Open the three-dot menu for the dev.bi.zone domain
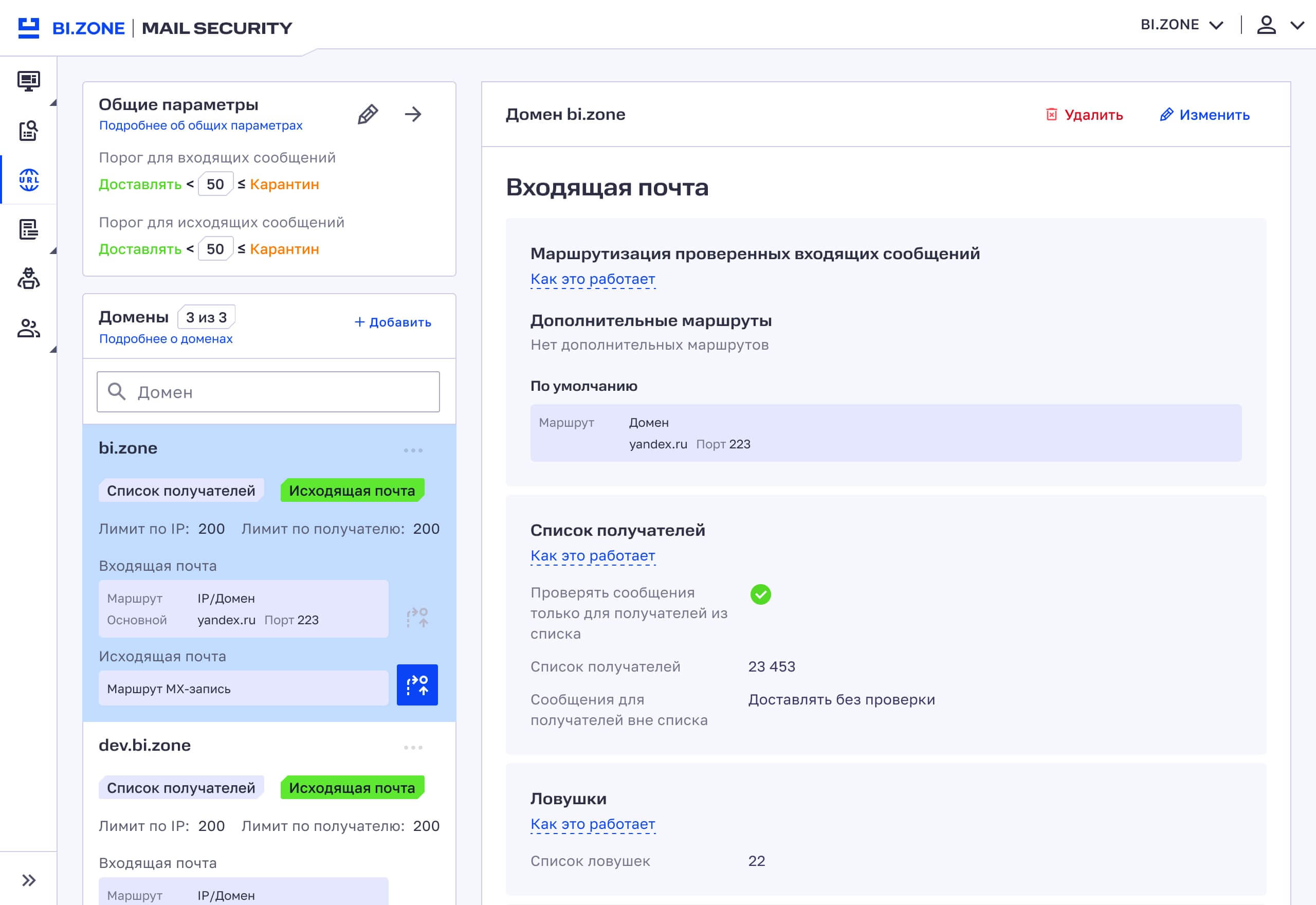Screen dimensions: 1316x905 click(x=414, y=747)
